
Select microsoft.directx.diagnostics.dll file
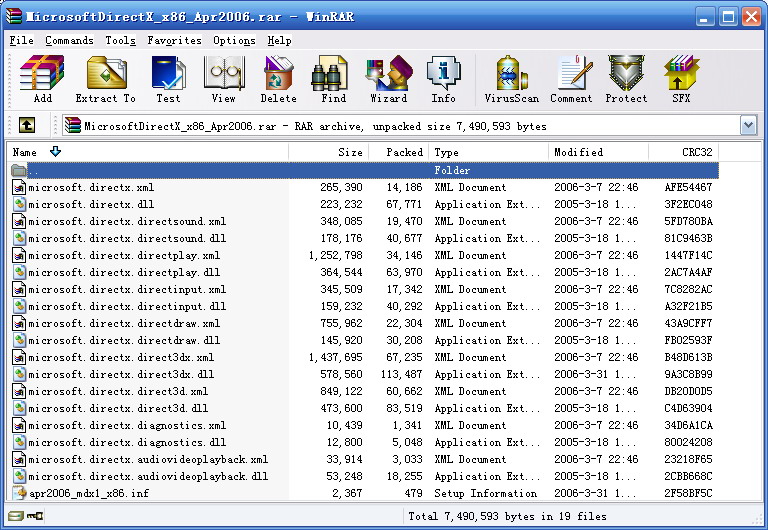pos(127,442)
